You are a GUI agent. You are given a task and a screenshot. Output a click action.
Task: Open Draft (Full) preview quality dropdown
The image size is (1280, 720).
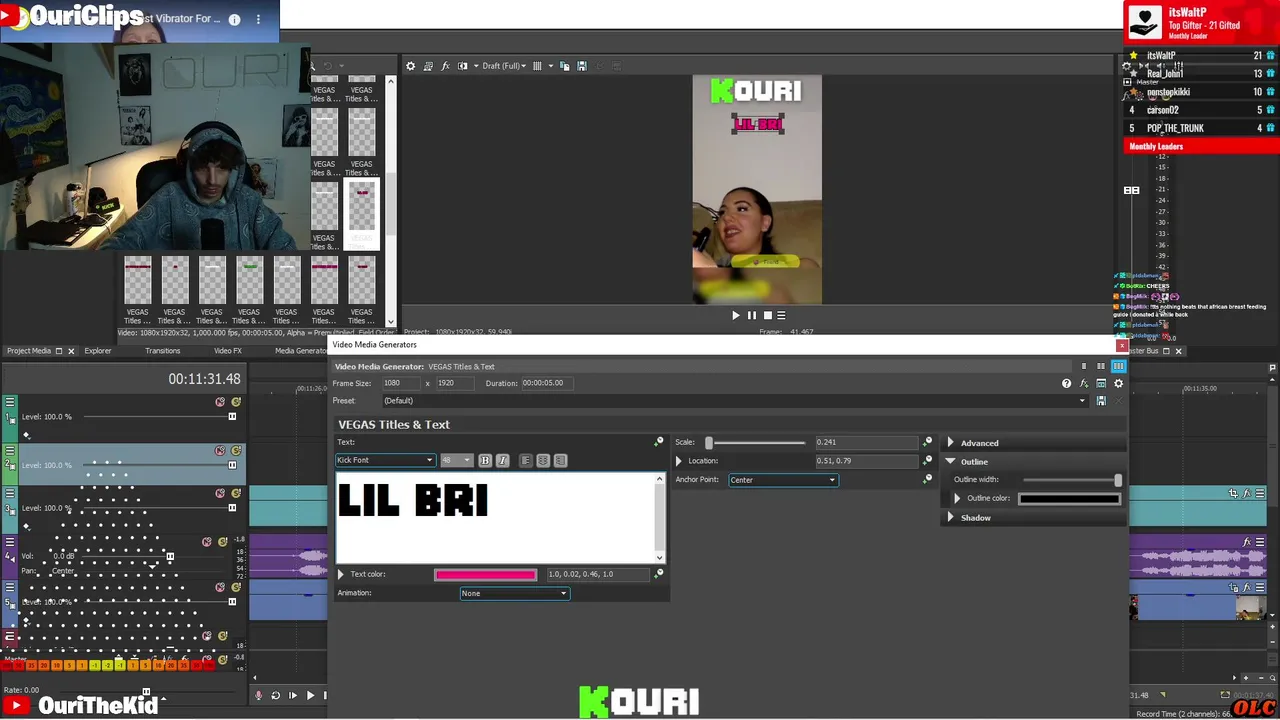[x=503, y=66]
